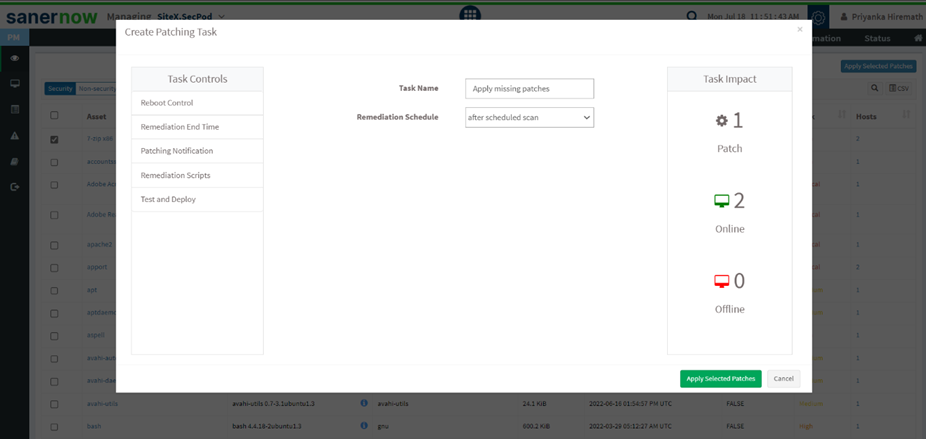Click the sign-out arrow sidebar icon
This screenshot has width=926, height=439.
click(x=15, y=187)
